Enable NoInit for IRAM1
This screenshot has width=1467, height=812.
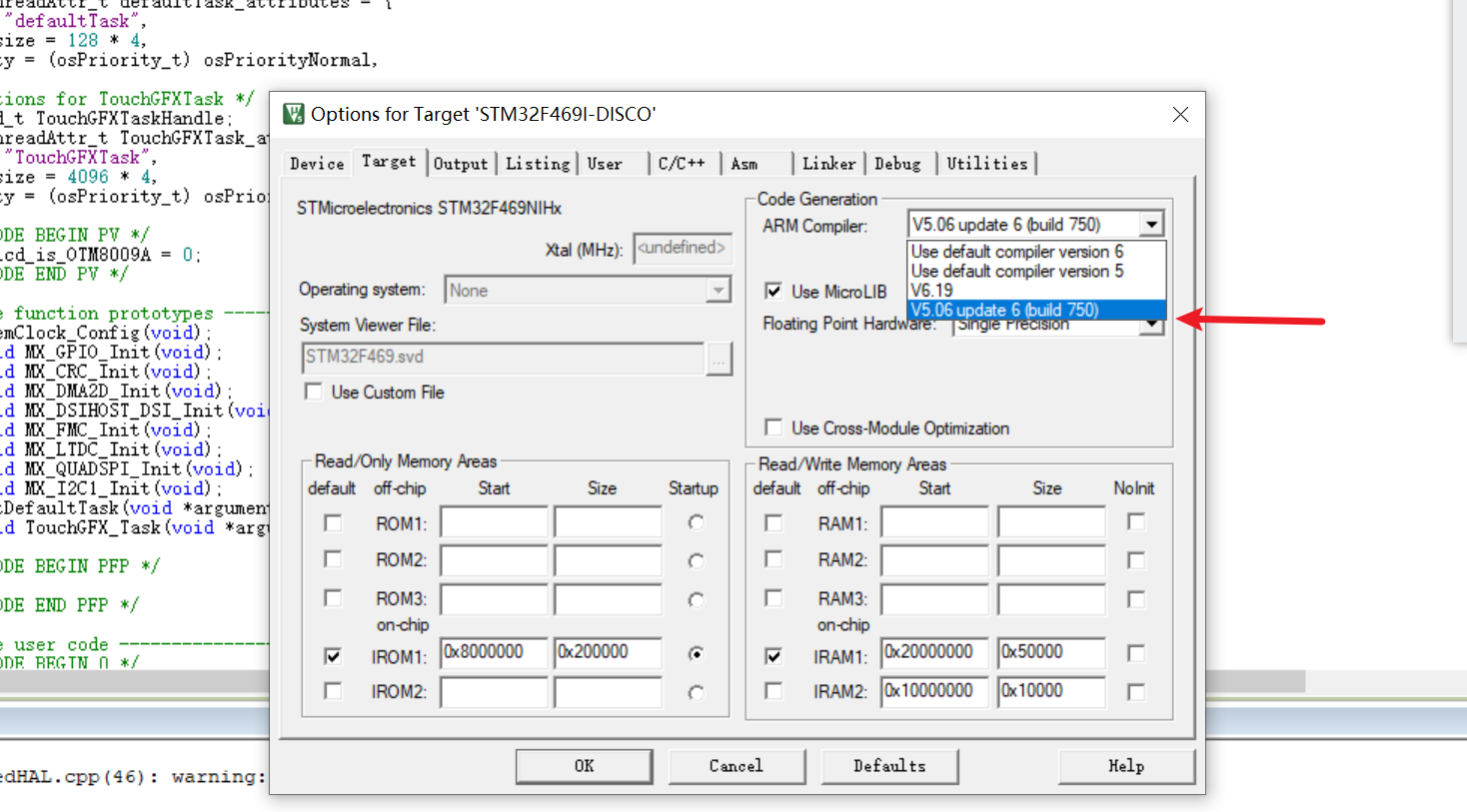pos(1136,653)
